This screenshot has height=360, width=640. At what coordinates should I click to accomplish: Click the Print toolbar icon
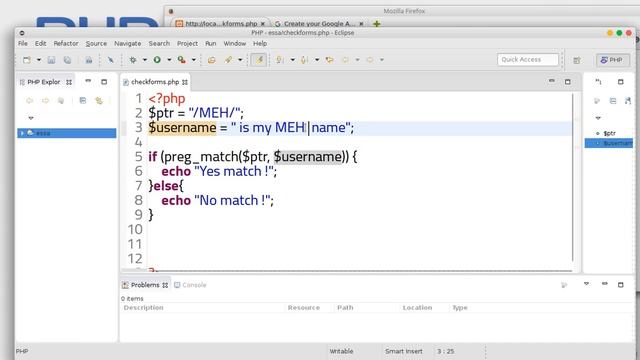pos(89,60)
